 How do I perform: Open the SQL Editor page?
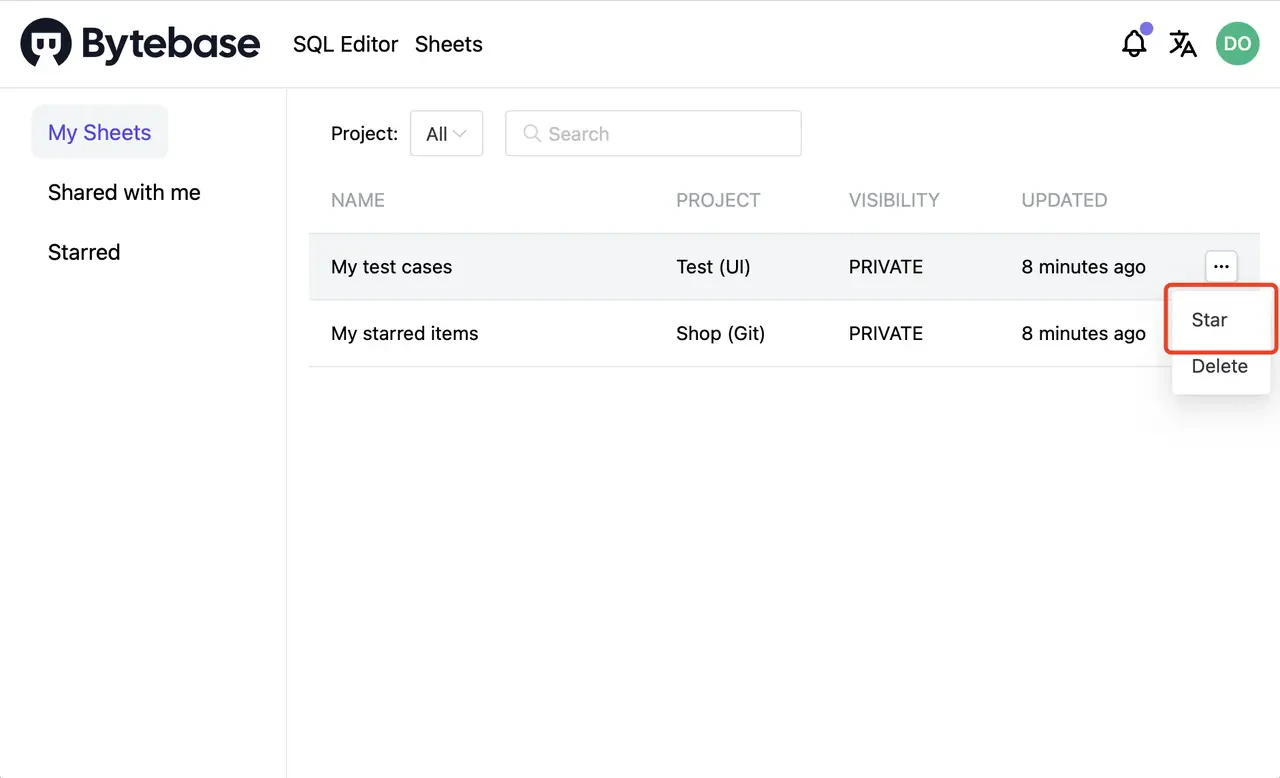point(345,44)
